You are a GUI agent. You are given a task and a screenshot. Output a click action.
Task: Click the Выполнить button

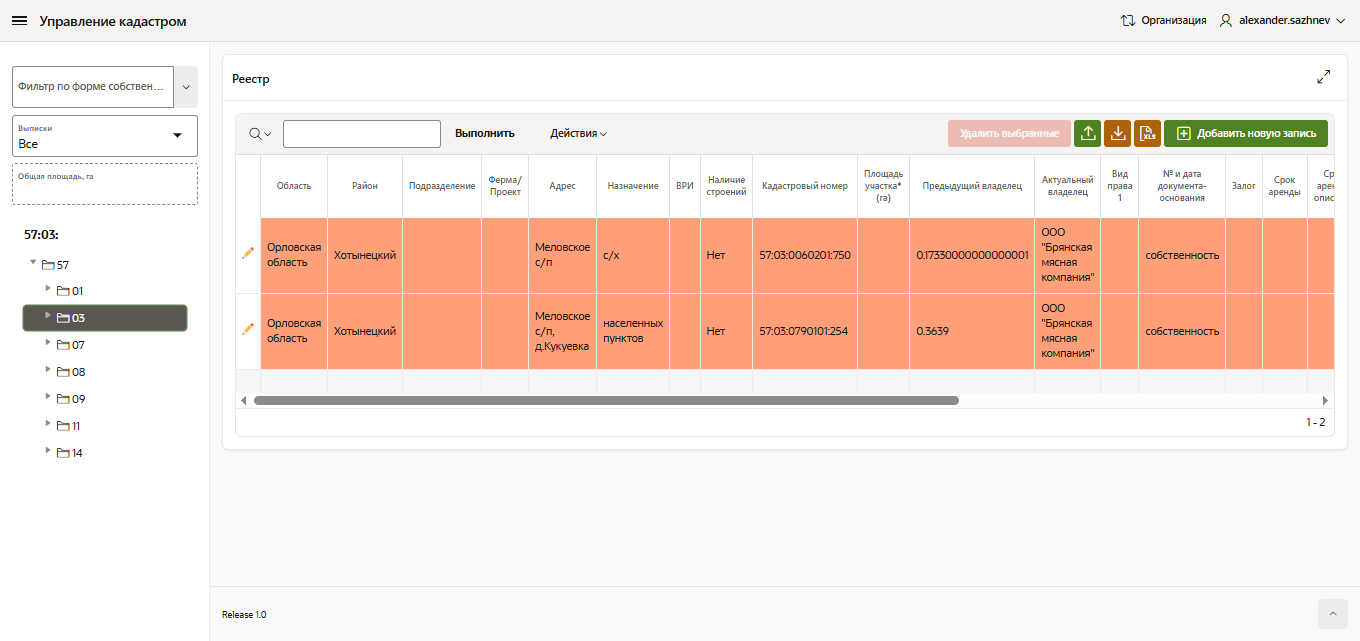484,133
